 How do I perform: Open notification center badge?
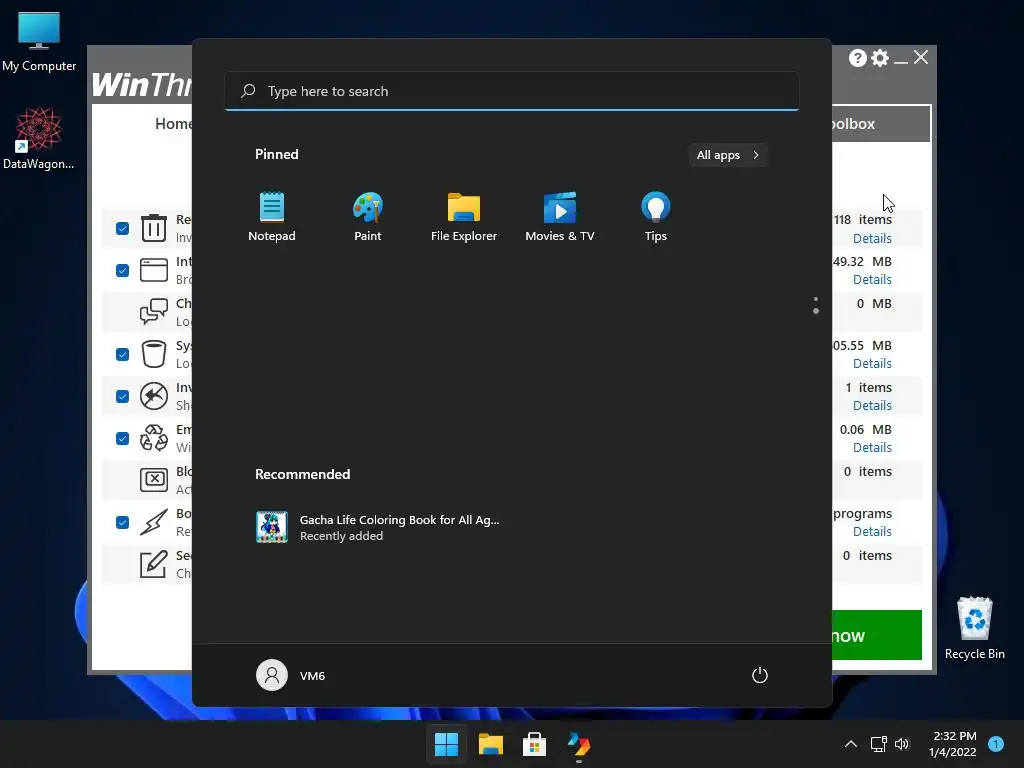(996, 744)
